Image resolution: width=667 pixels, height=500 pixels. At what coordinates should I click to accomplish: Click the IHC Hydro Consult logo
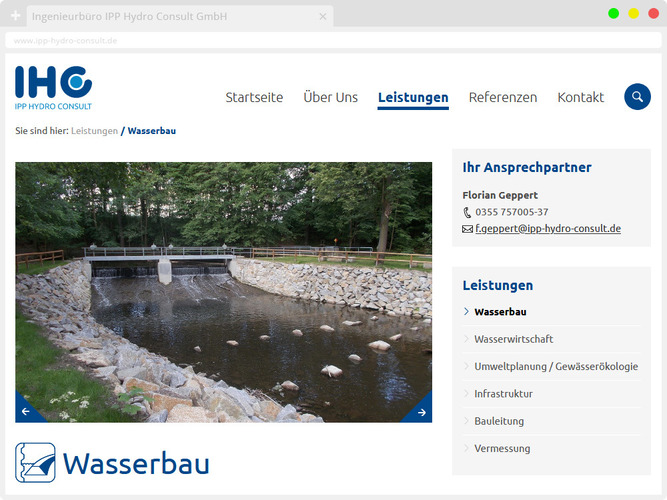pos(54,87)
